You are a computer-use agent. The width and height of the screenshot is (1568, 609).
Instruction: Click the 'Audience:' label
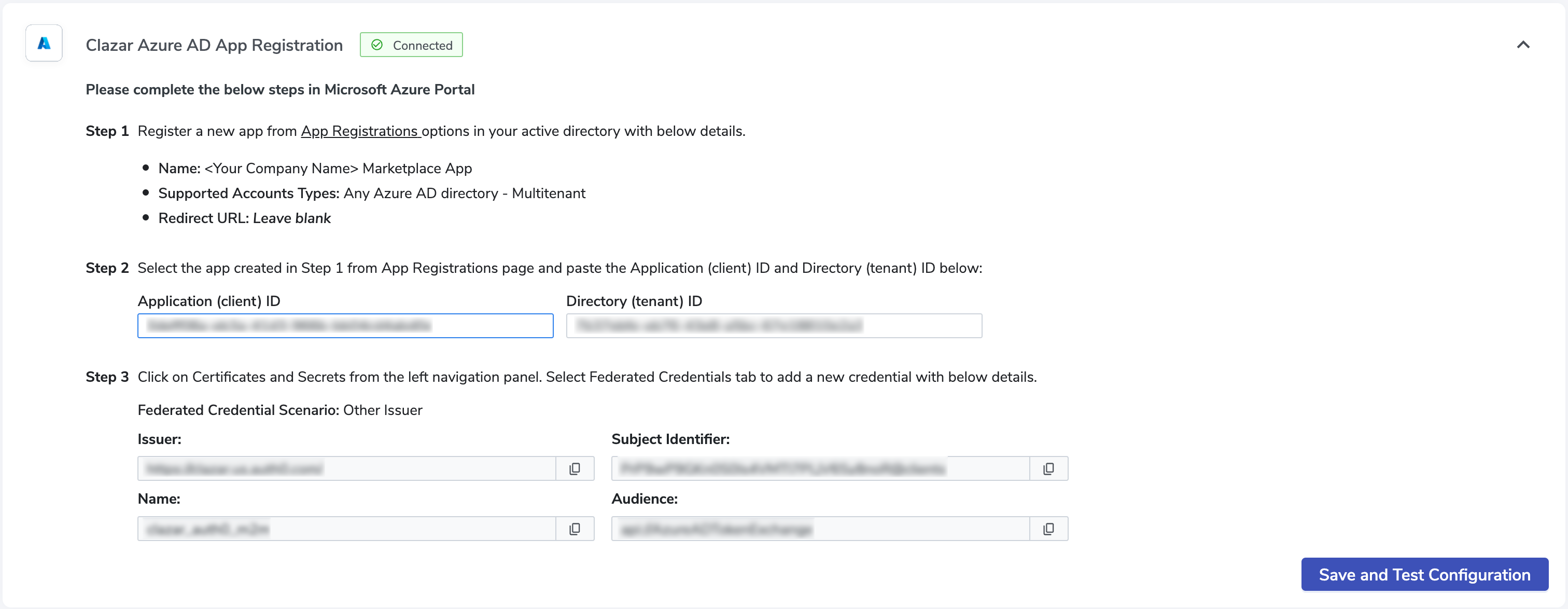click(644, 499)
